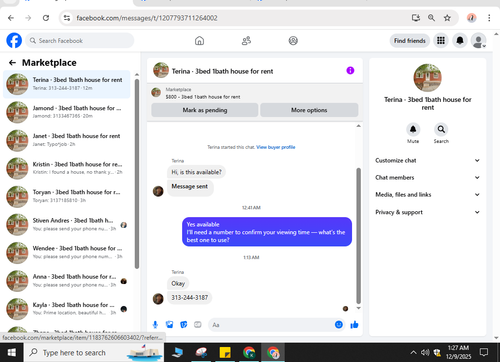The height and width of the screenshot is (362, 500).
Task: Attach a photo file icon
Action: click(169, 325)
